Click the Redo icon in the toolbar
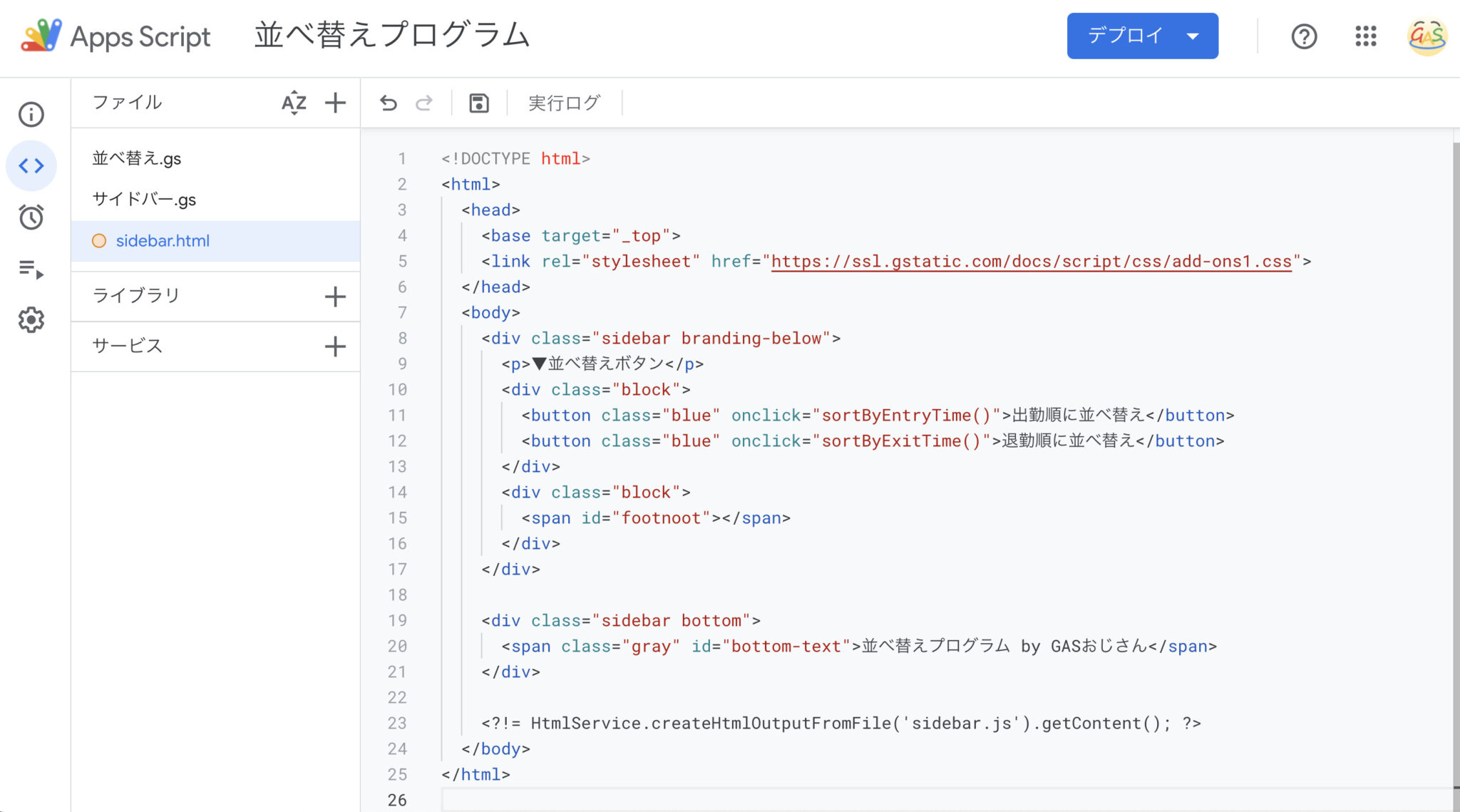 (x=423, y=103)
